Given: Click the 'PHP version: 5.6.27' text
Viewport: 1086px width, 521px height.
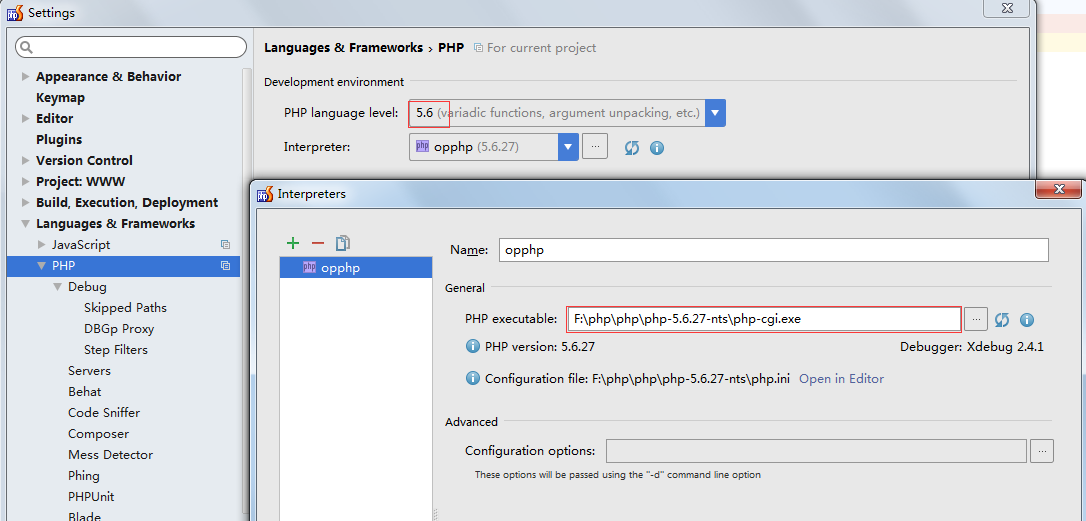Looking at the screenshot, I should click(540, 346).
